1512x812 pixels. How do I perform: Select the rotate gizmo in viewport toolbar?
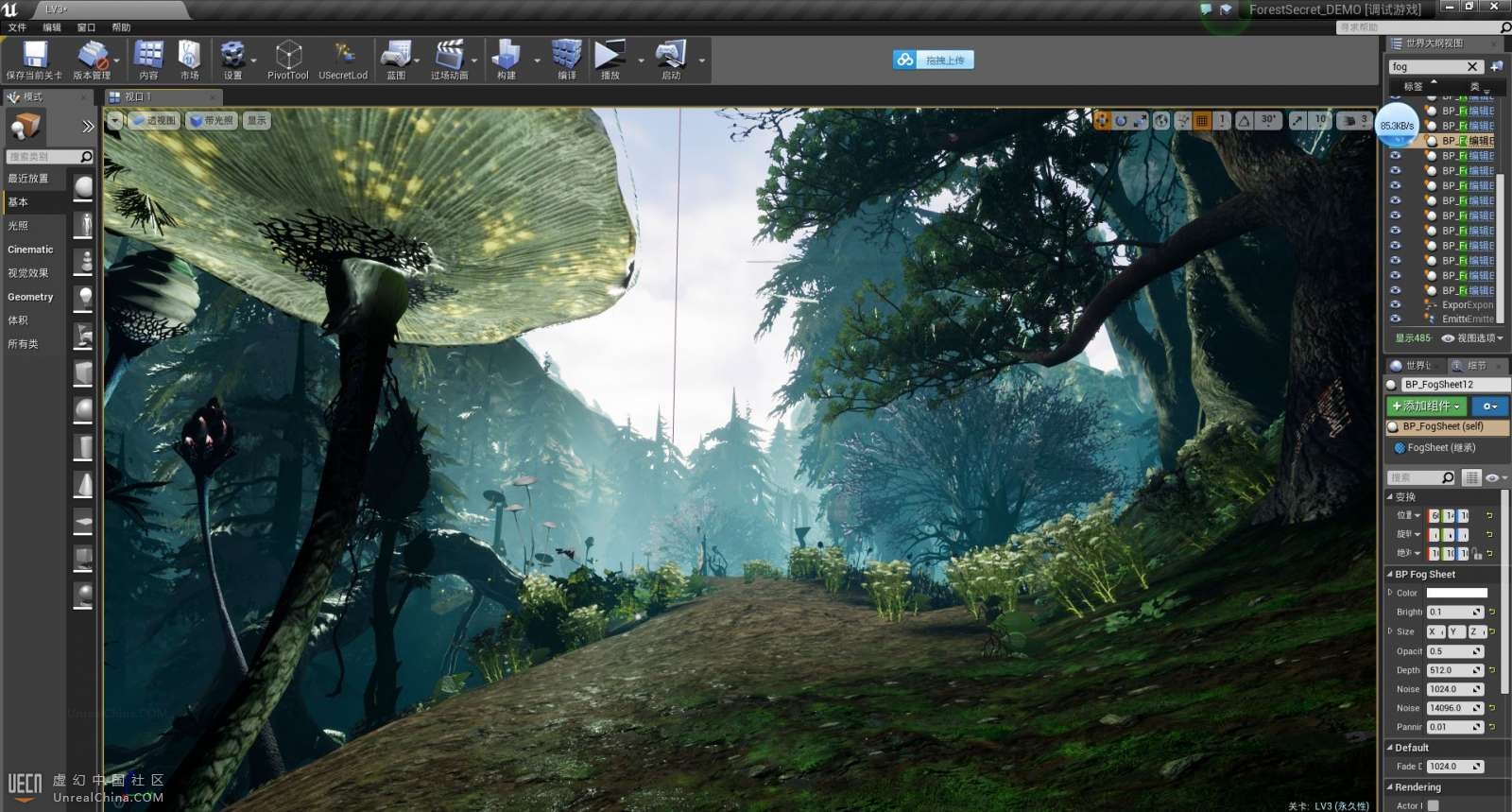click(1121, 121)
